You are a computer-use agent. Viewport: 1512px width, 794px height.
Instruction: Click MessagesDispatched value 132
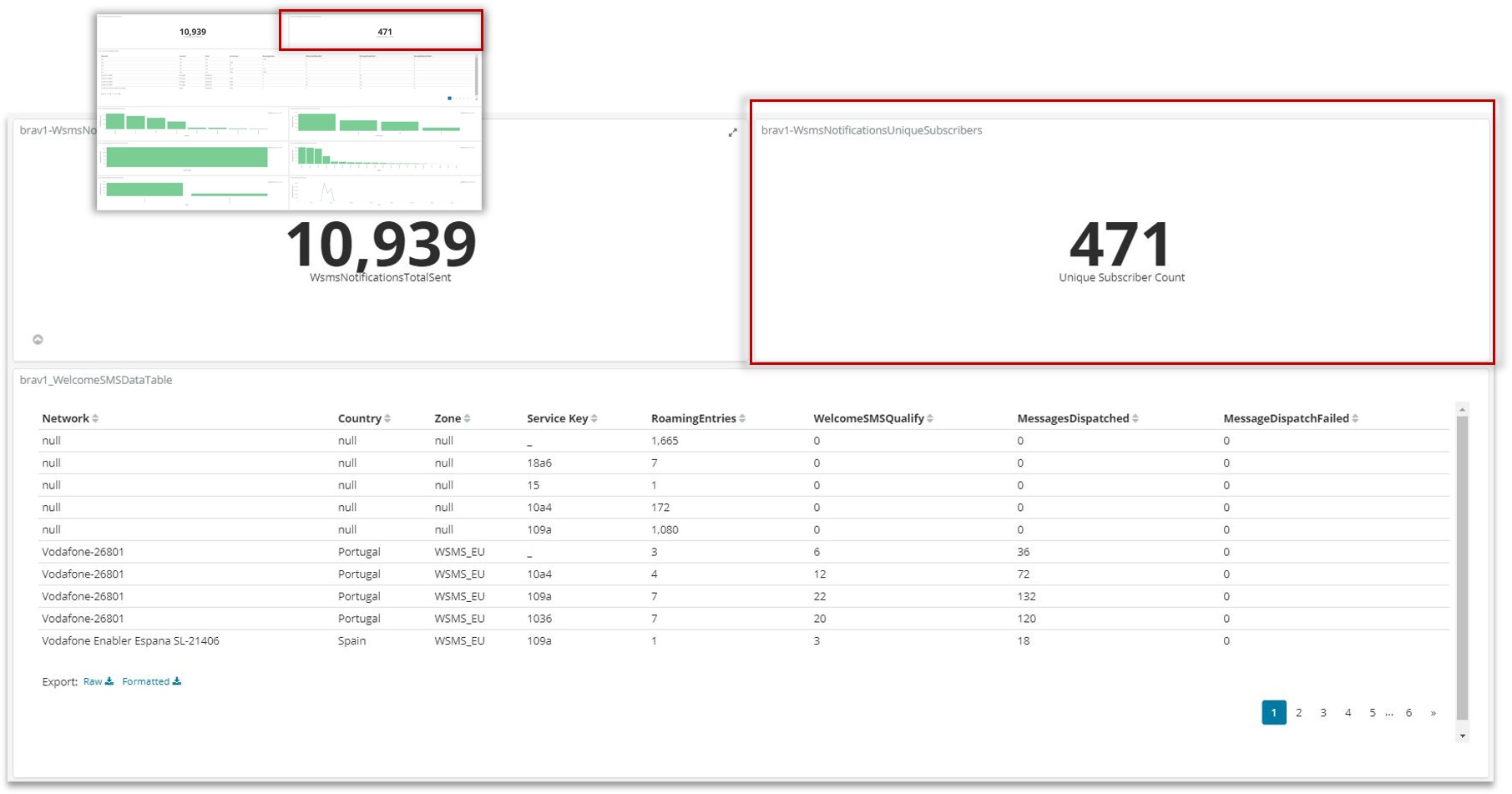tap(1026, 597)
